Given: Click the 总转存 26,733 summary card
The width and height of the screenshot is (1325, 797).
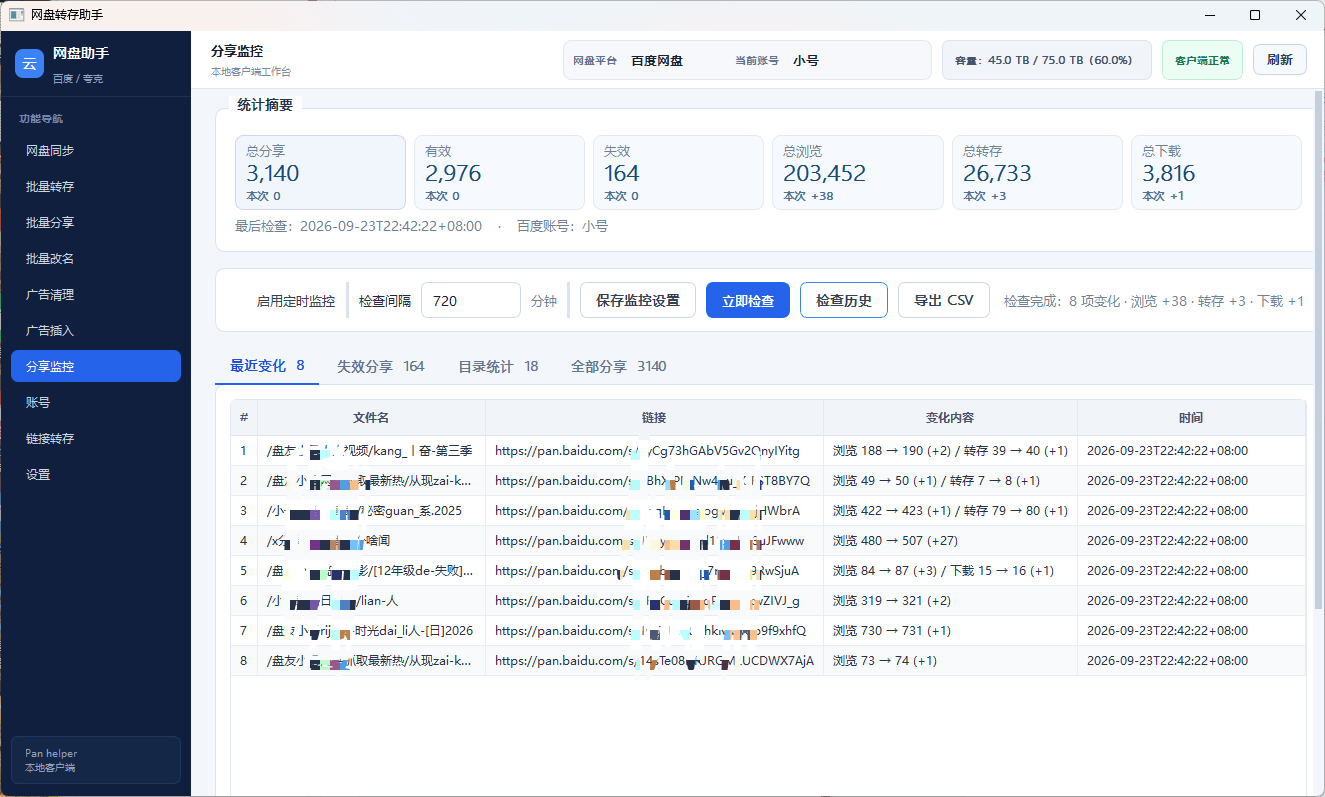Looking at the screenshot, I should pos(1037,172).
